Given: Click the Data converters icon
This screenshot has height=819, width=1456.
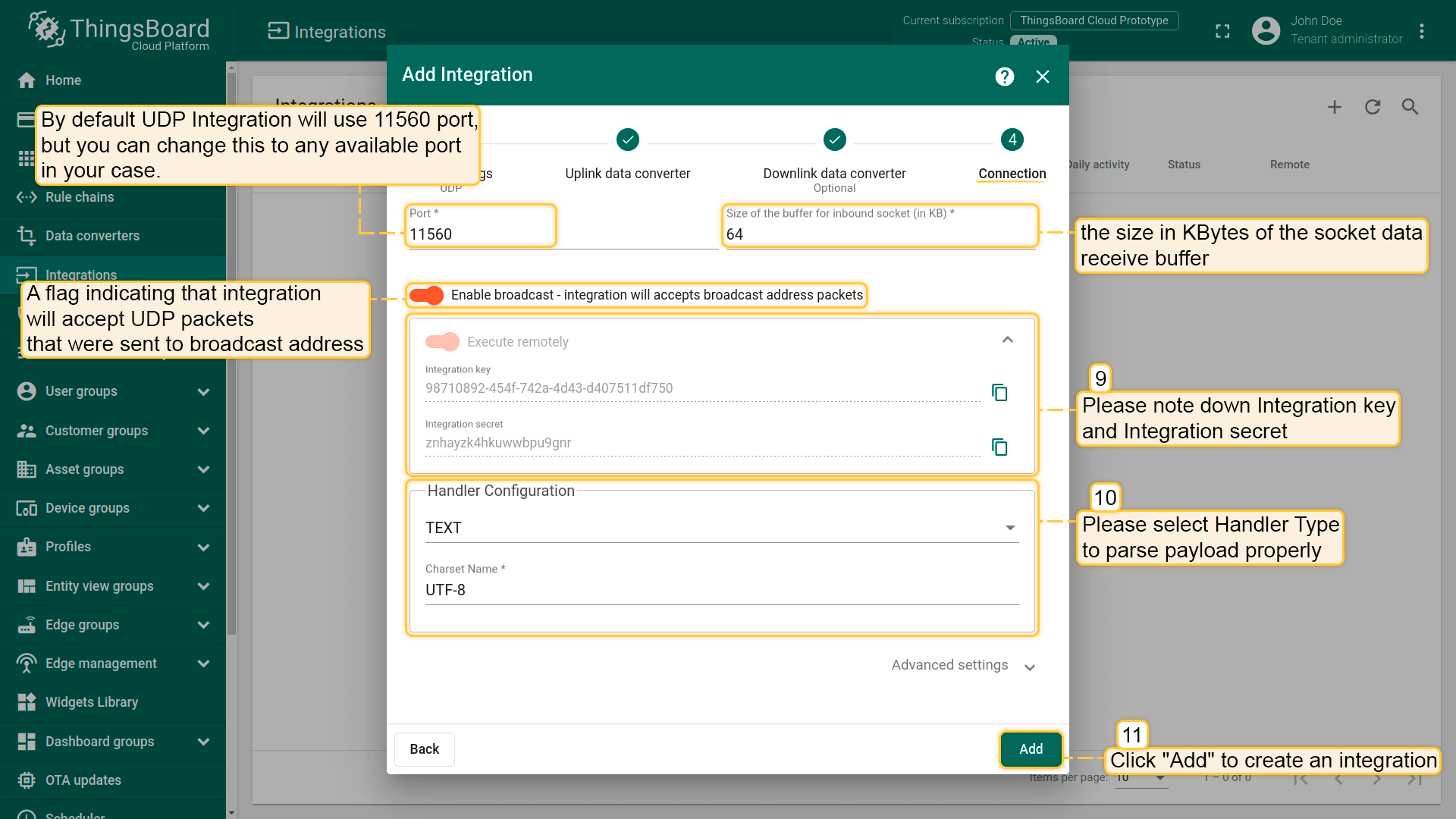Looking at the screenshot, I should (x=27, y=236).
